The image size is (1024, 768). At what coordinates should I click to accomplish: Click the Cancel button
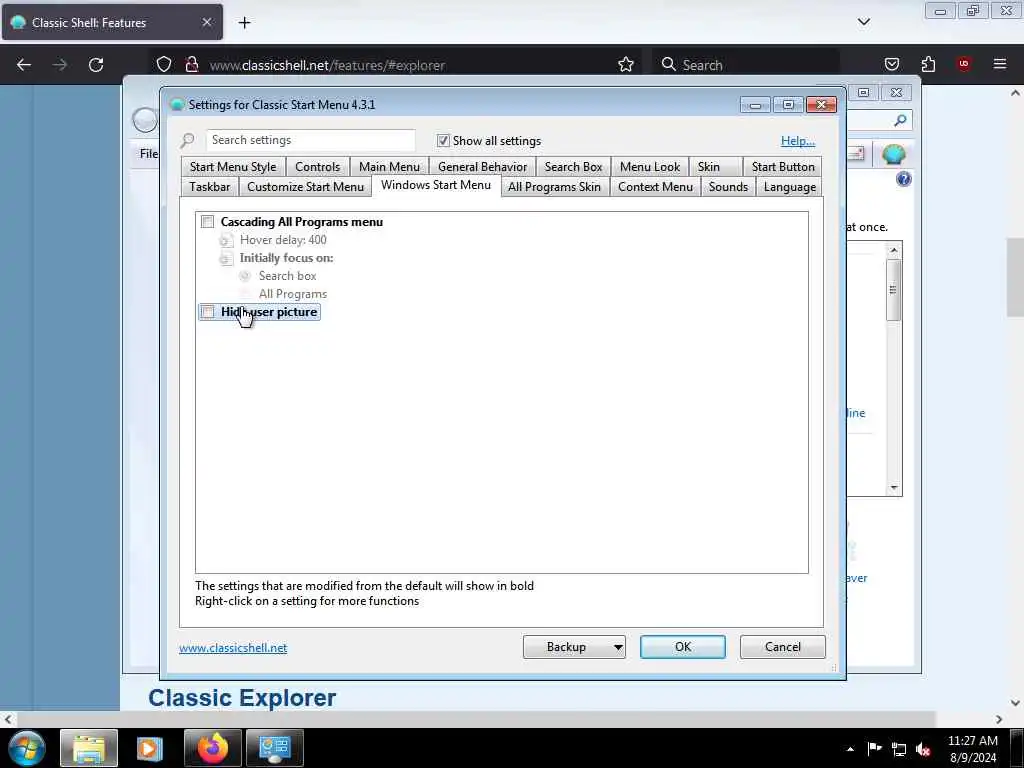pos(782,647)
